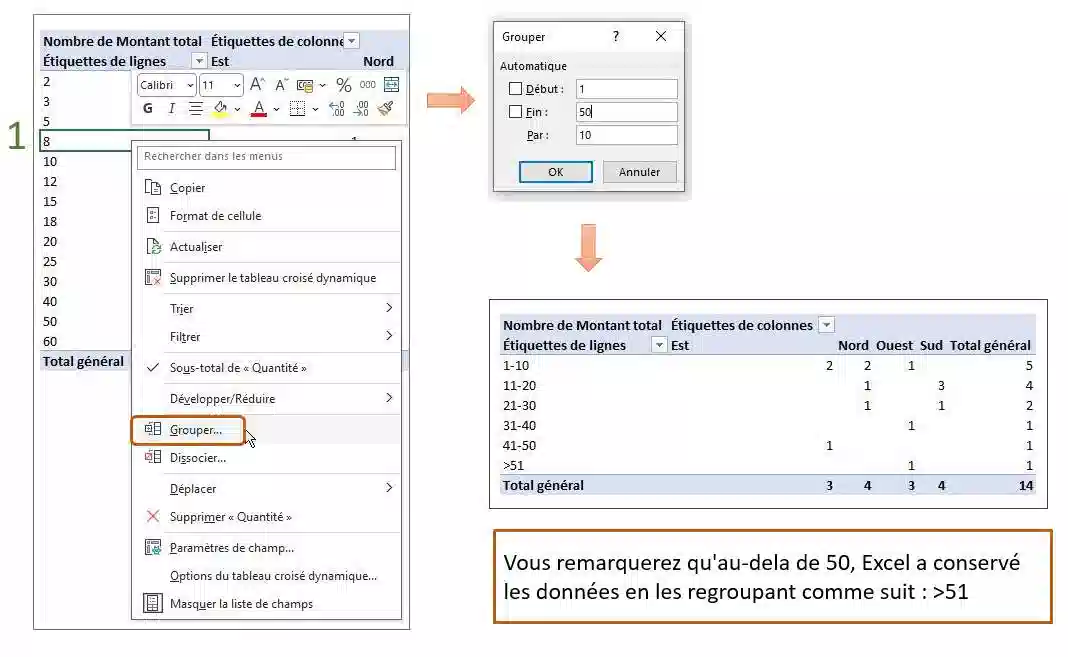Viewport: 1068px width, 657px height.
Task: Open font color dropdown arrow
Action: click(276, 109)
